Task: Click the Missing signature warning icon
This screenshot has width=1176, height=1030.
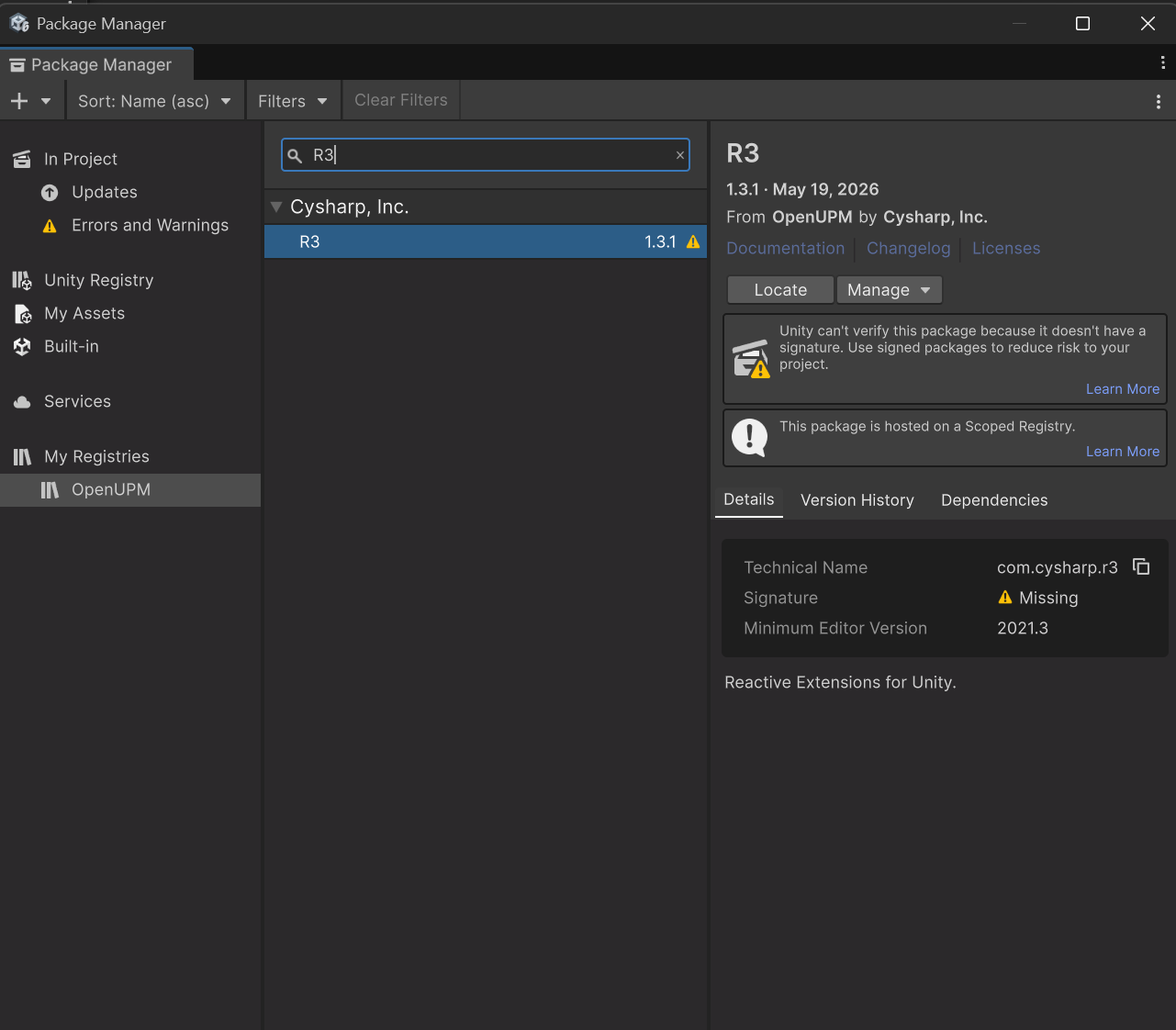Action: (x=1005, y=598)
